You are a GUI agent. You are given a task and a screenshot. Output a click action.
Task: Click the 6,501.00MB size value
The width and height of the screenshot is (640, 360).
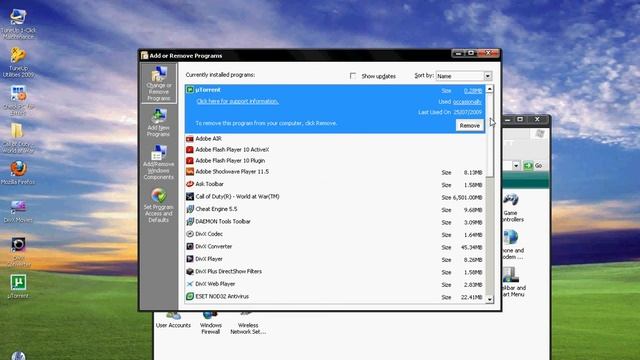[467, 198]
